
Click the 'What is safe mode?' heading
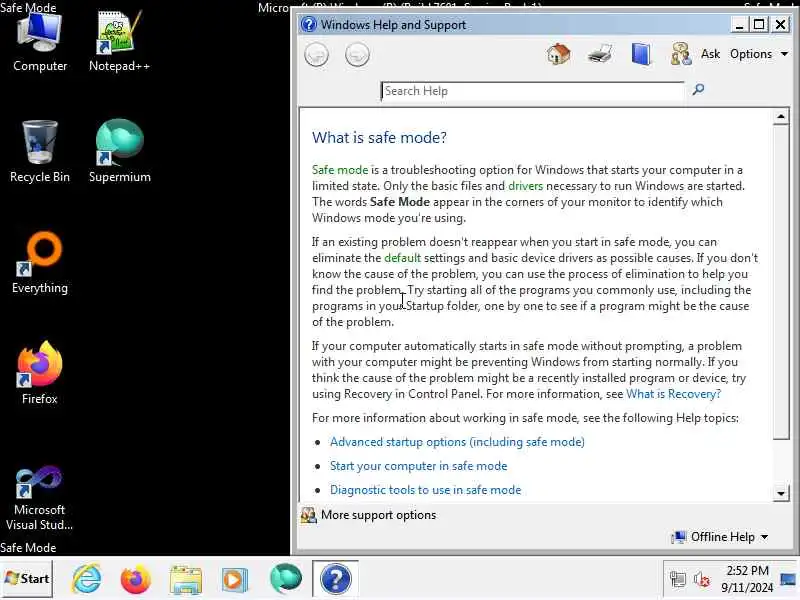coord(379,138)
